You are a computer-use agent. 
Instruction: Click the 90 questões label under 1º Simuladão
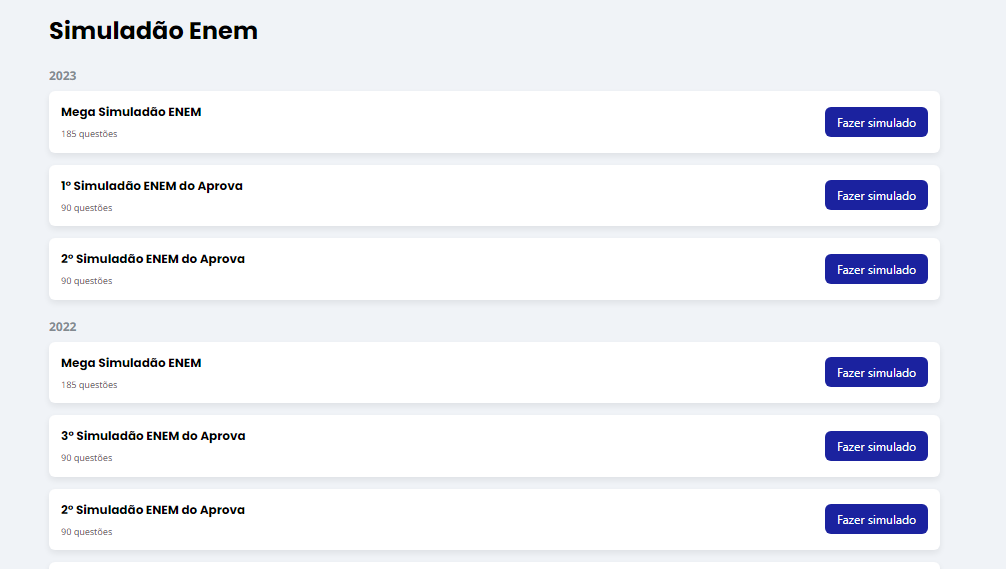tap(87, 208)
